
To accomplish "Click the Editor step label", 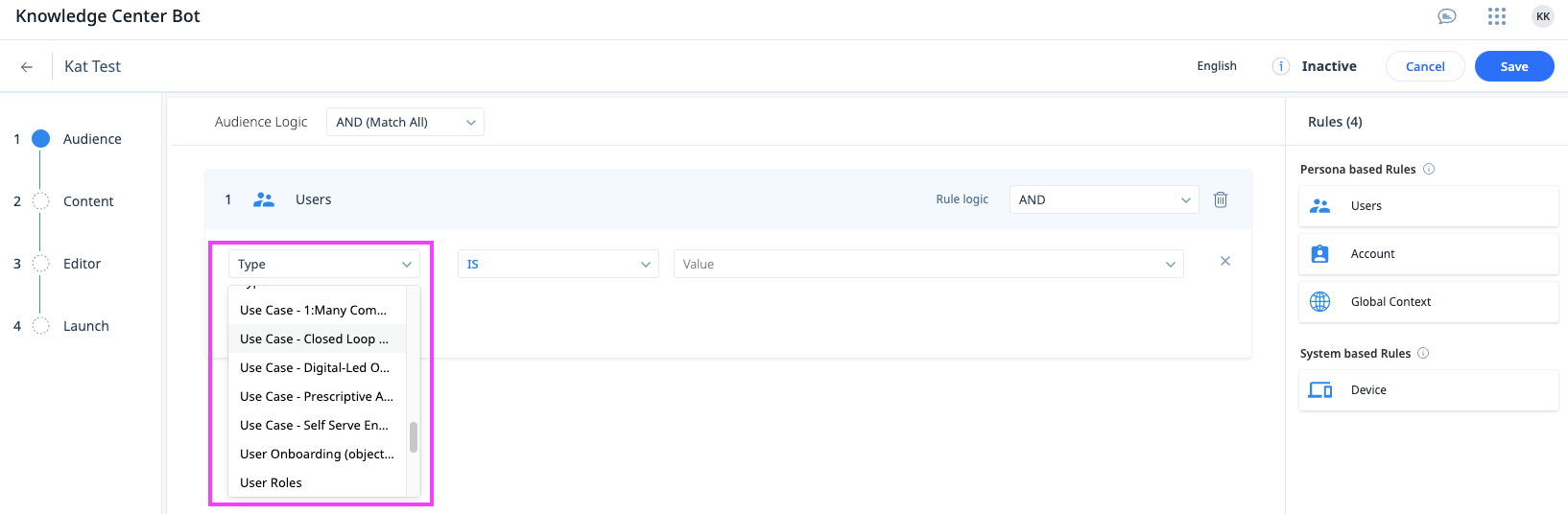I will (82, 264).
